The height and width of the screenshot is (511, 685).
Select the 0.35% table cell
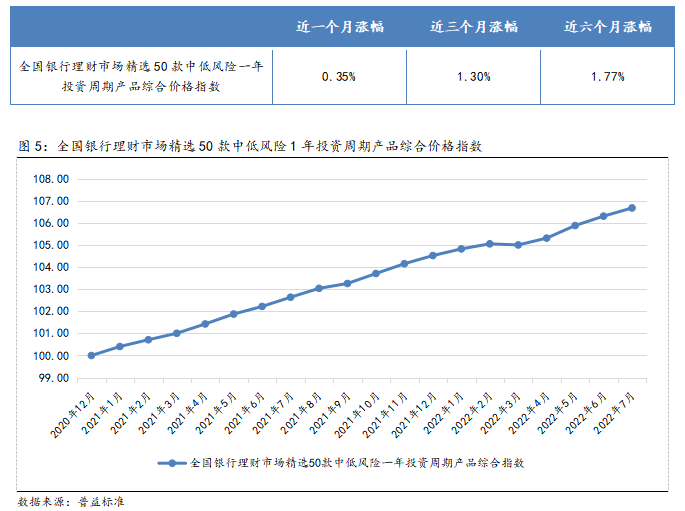coord(340,76)
